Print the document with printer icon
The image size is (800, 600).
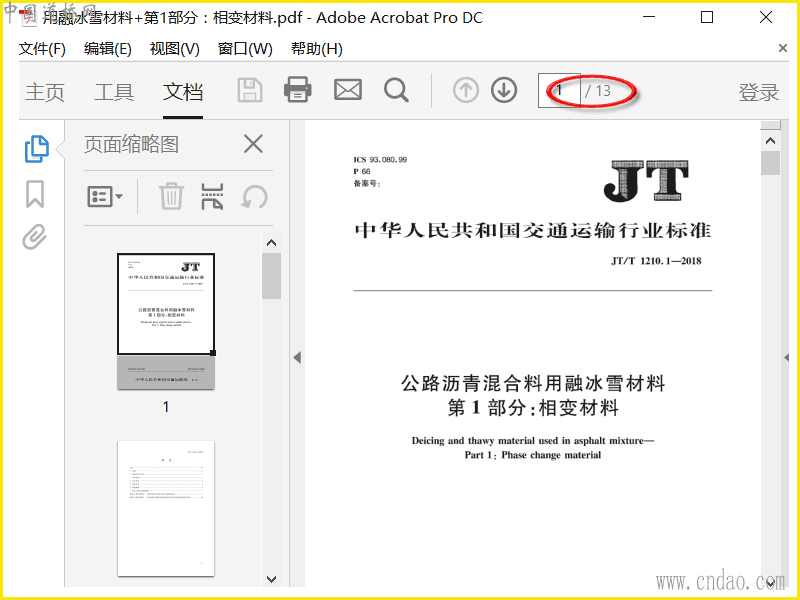tap(298, 90)
